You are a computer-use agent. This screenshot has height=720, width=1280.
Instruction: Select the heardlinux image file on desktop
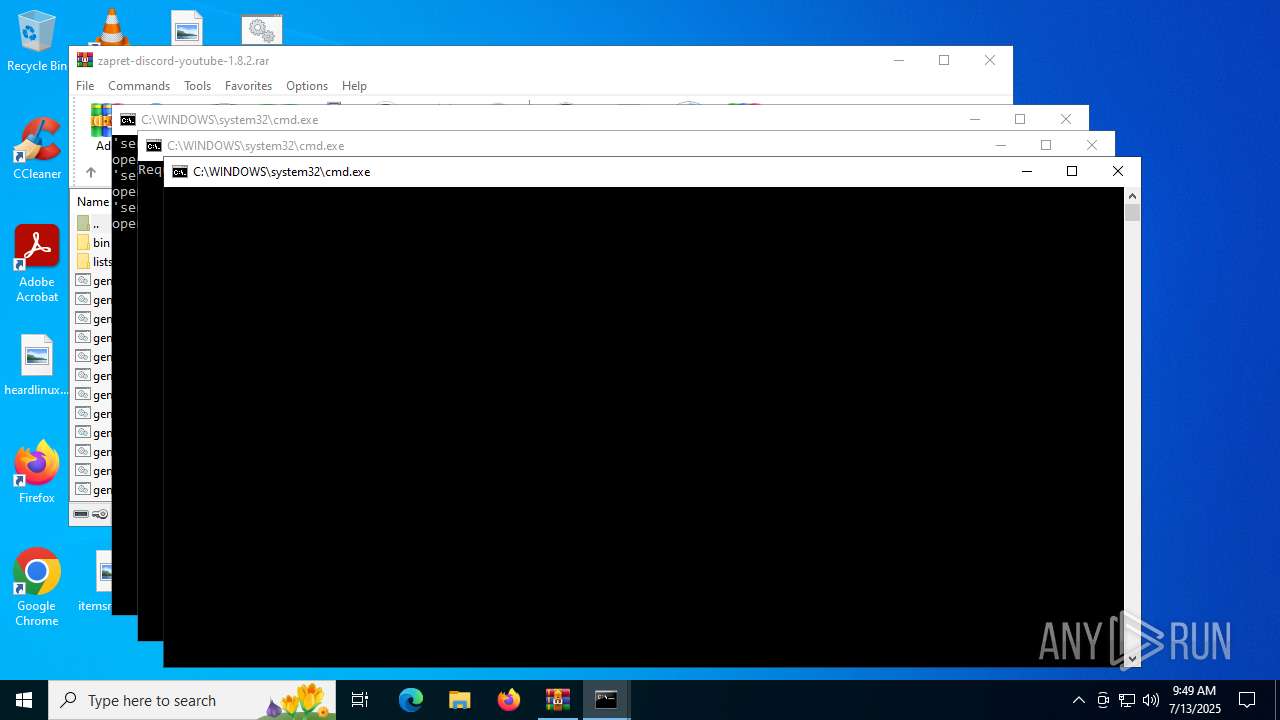tap(37, 366)
